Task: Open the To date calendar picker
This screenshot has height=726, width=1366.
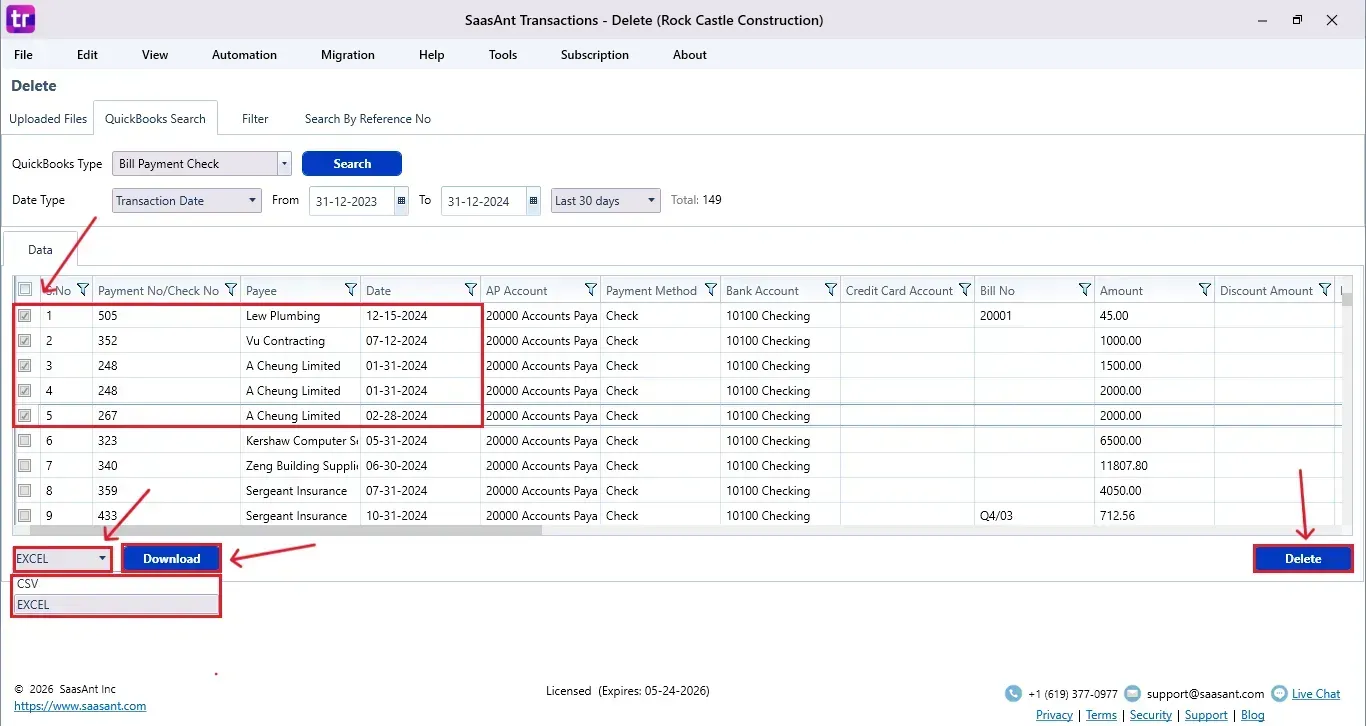Action: [x=534, y=201]
